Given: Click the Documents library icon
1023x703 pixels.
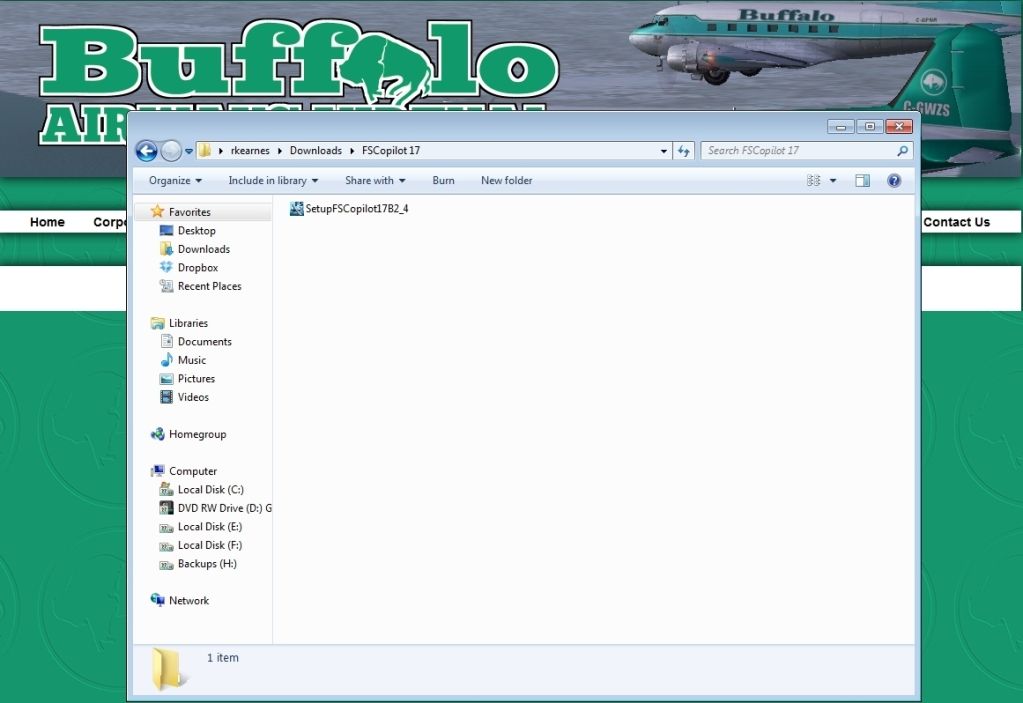Looking at the screenshot, I should [x=166, y=341].
